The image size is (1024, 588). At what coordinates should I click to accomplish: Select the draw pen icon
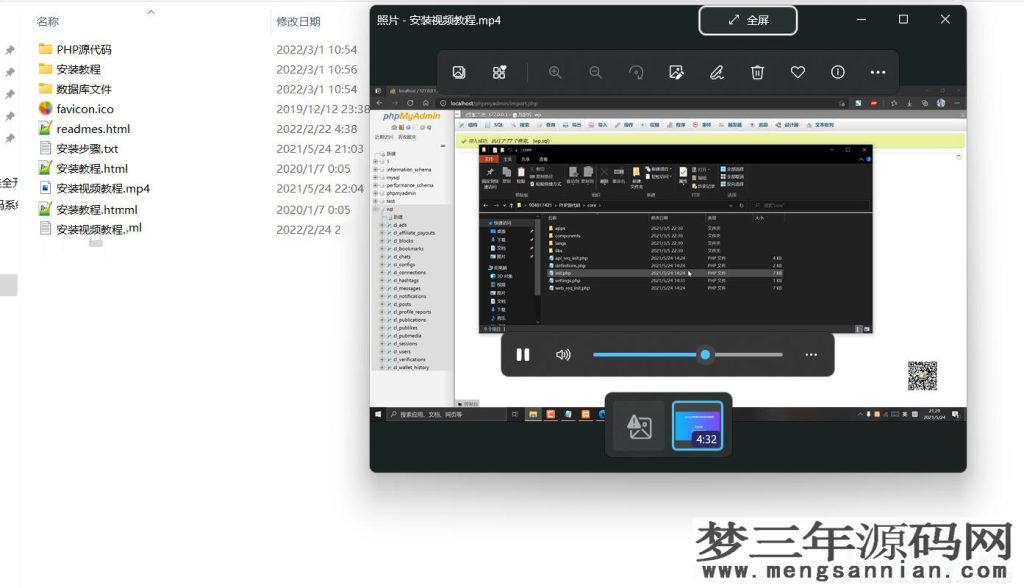tap(716, 72)
